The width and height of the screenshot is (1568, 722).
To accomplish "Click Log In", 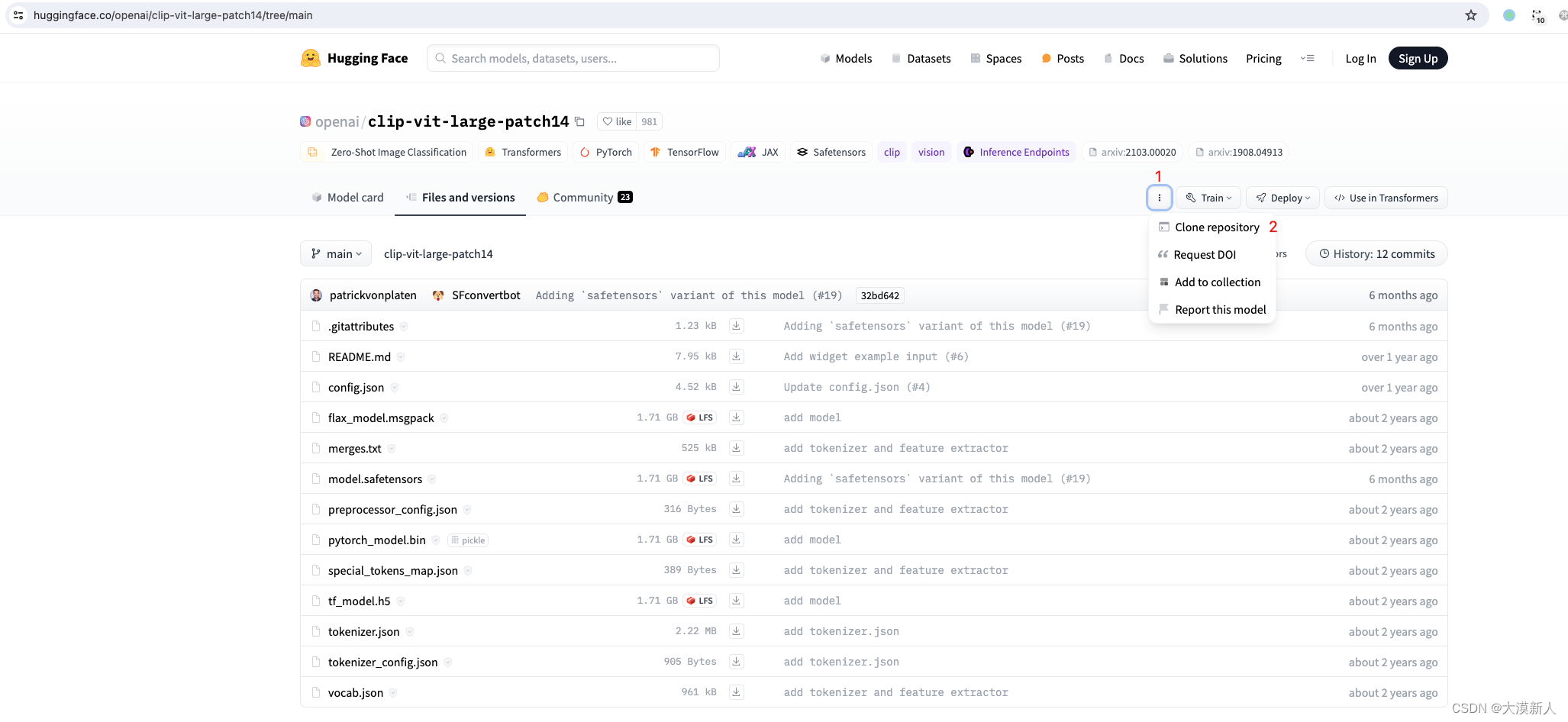I will [x=1360, y=59].
